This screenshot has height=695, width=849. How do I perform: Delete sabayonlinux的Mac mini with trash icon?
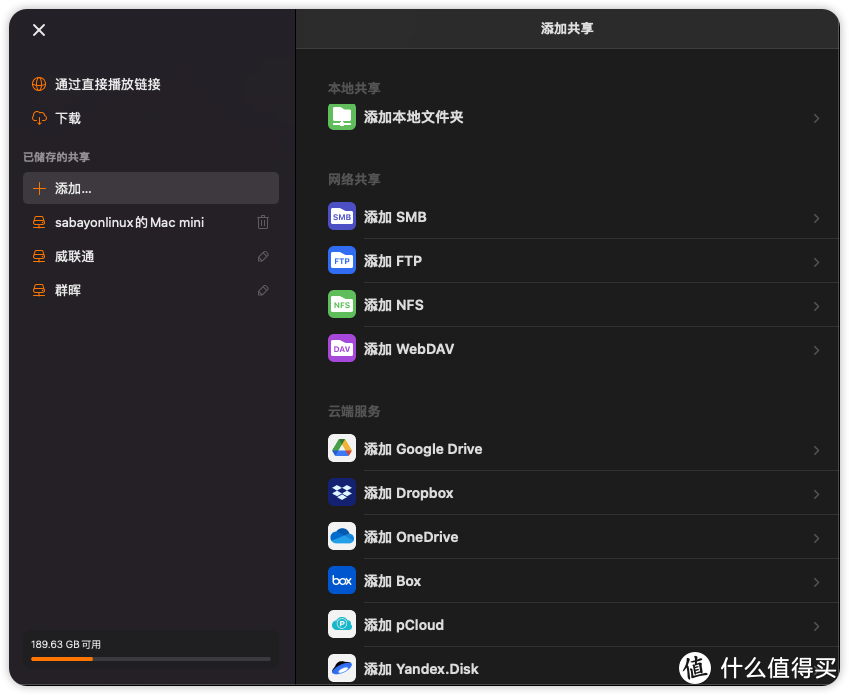point(263,222)
